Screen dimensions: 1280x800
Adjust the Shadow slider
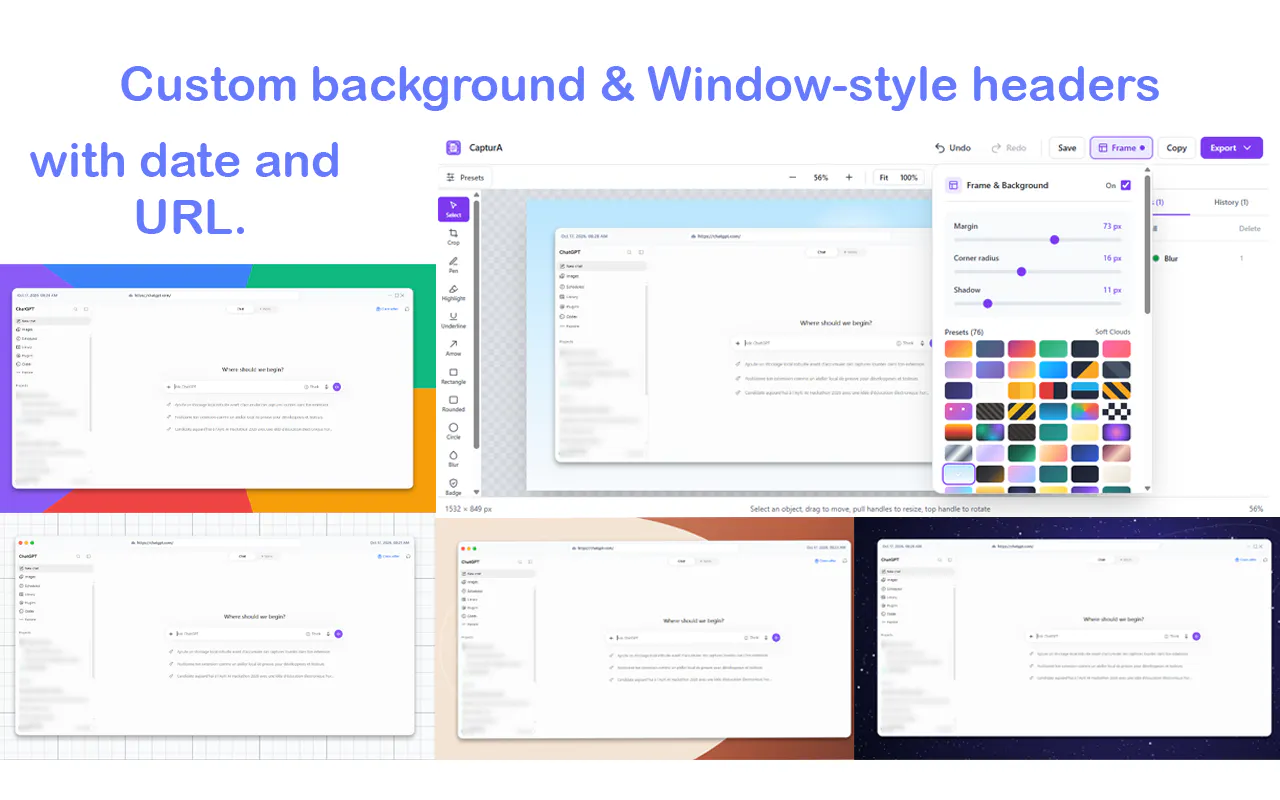1038,303
